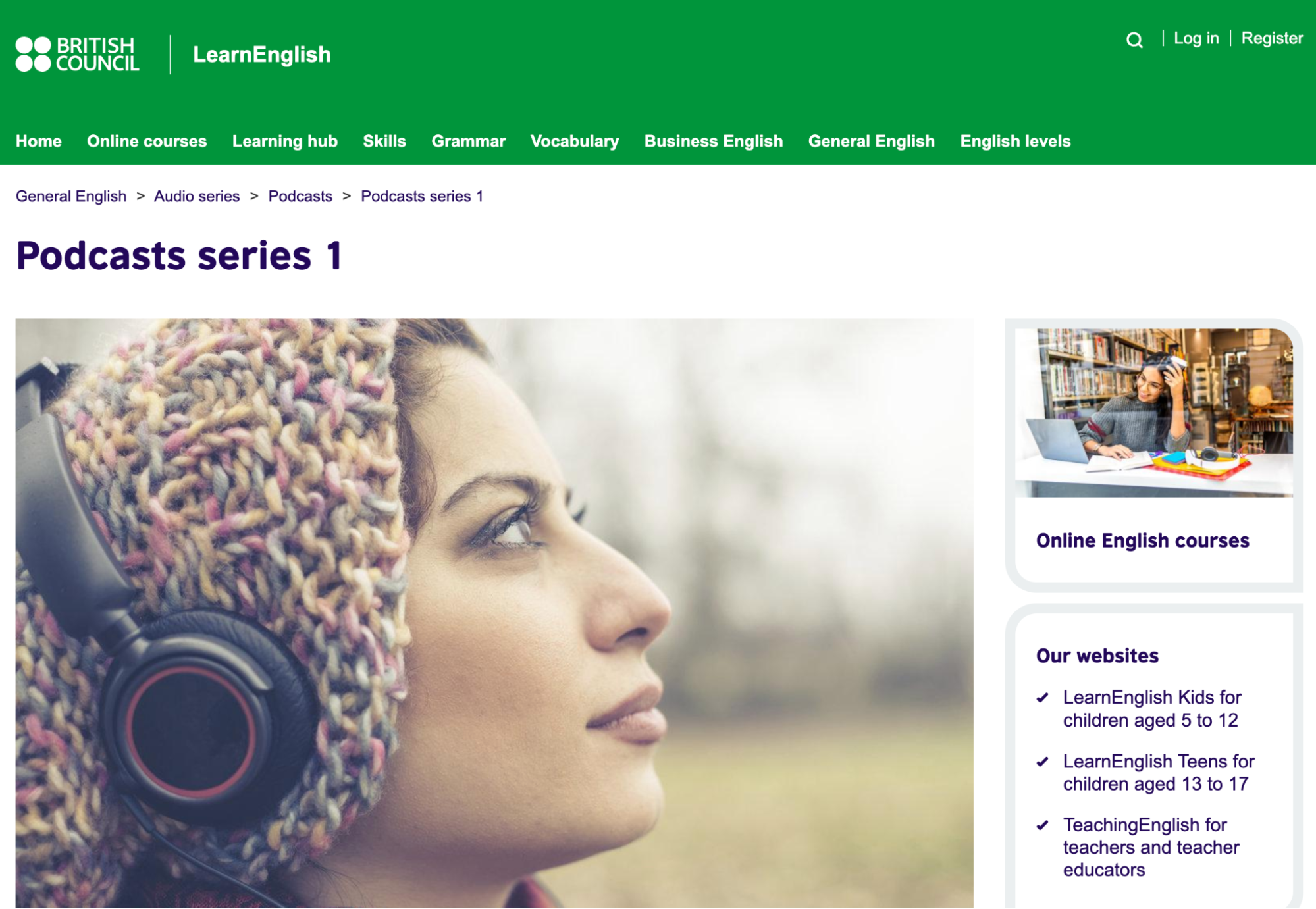
Task: Open English levels menu item
Action: point(1015,142)
